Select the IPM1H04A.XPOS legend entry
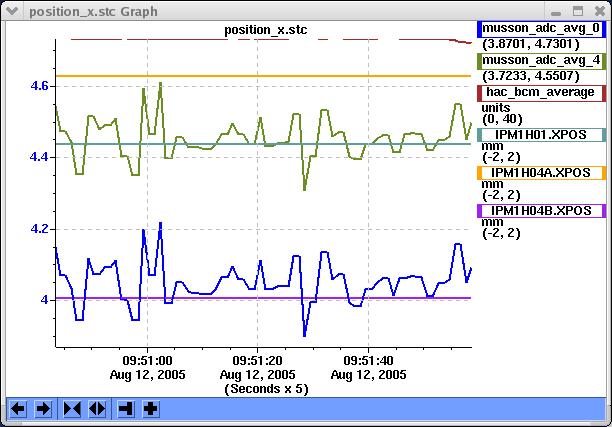612x427 pixels. pos(541,173)
